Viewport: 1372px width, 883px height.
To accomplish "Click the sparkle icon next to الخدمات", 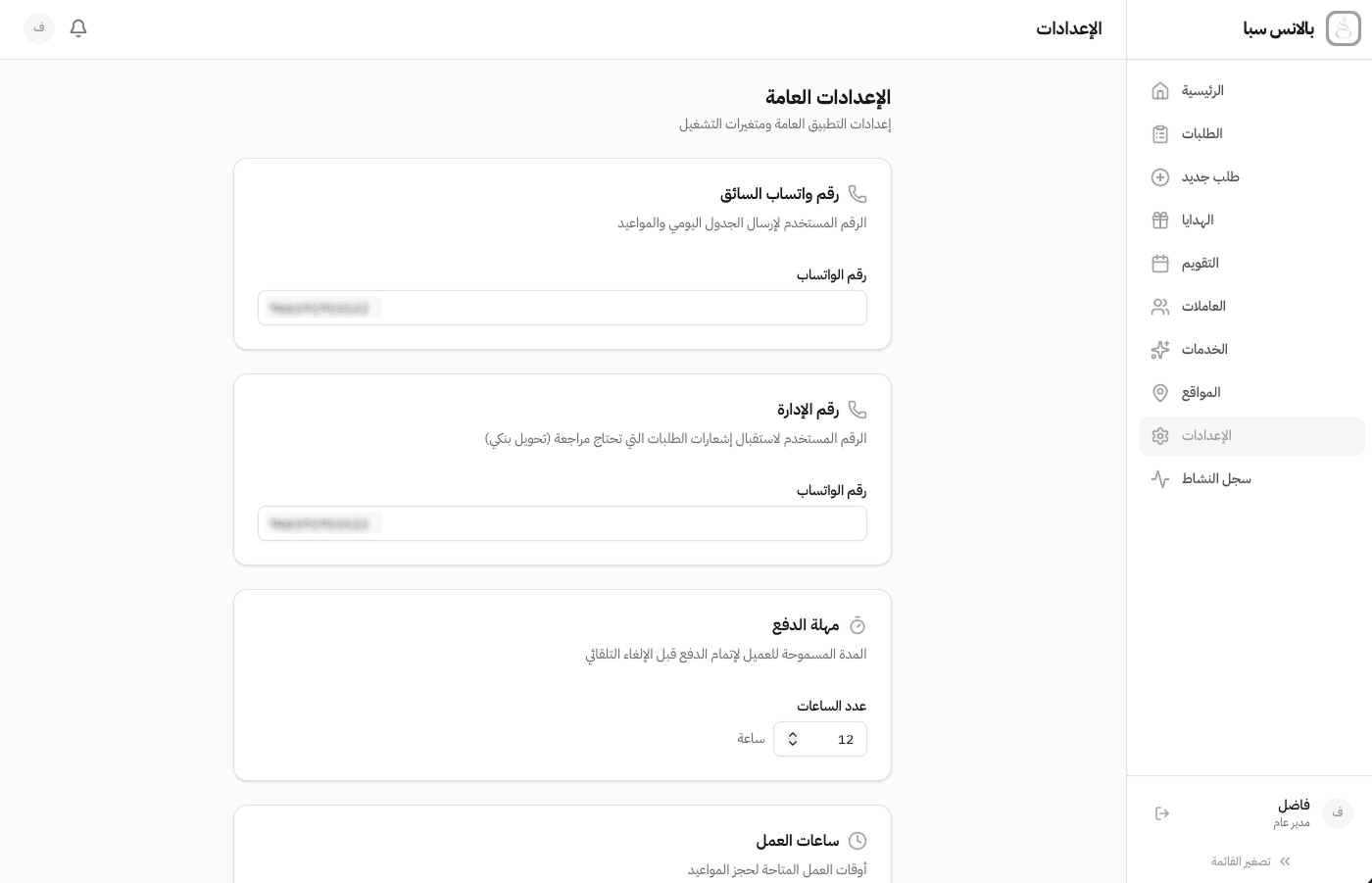I will pyautogui.click(x=1160, y=350).
